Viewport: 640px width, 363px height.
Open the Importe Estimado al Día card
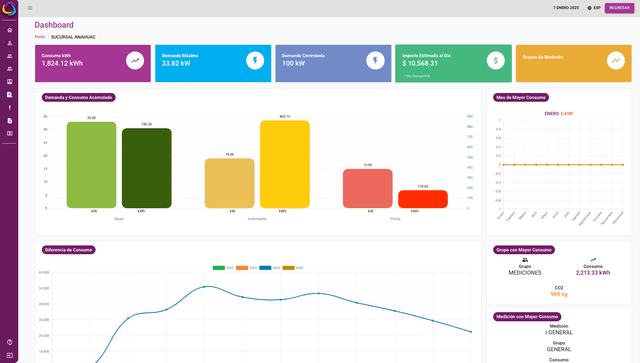point(453,63)
